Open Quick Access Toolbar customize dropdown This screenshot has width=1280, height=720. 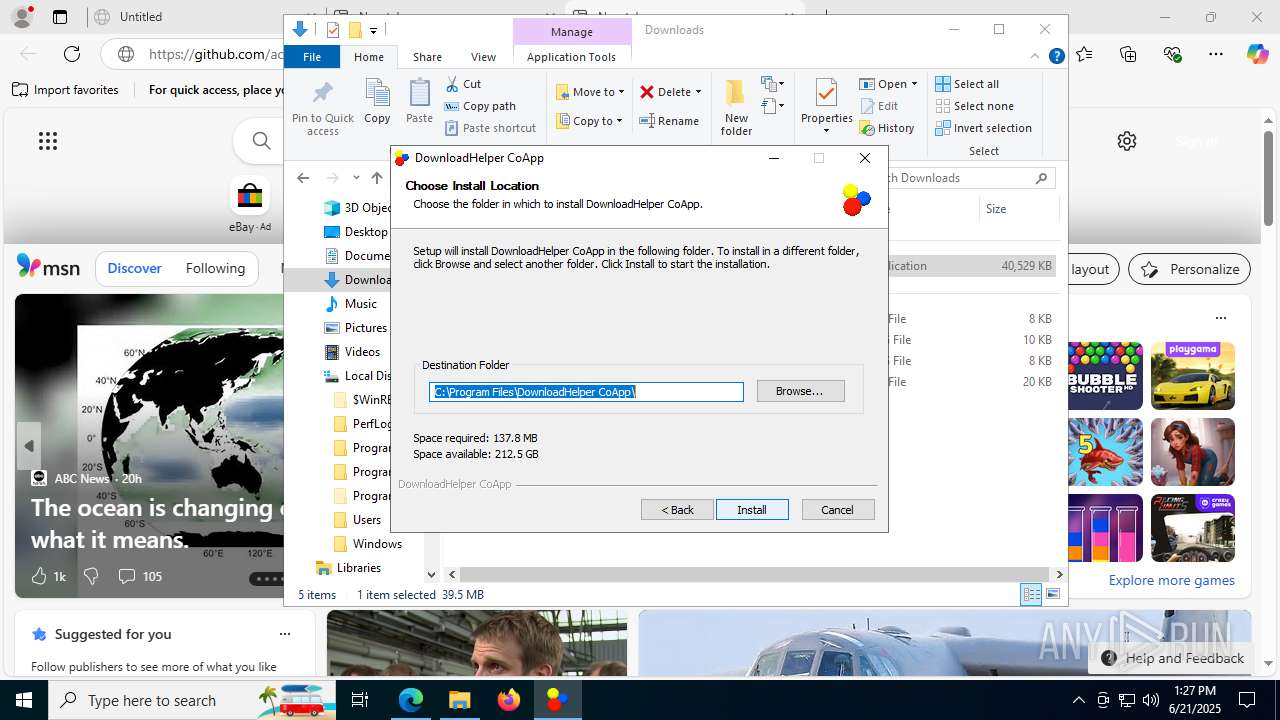(x=373, y=31)
